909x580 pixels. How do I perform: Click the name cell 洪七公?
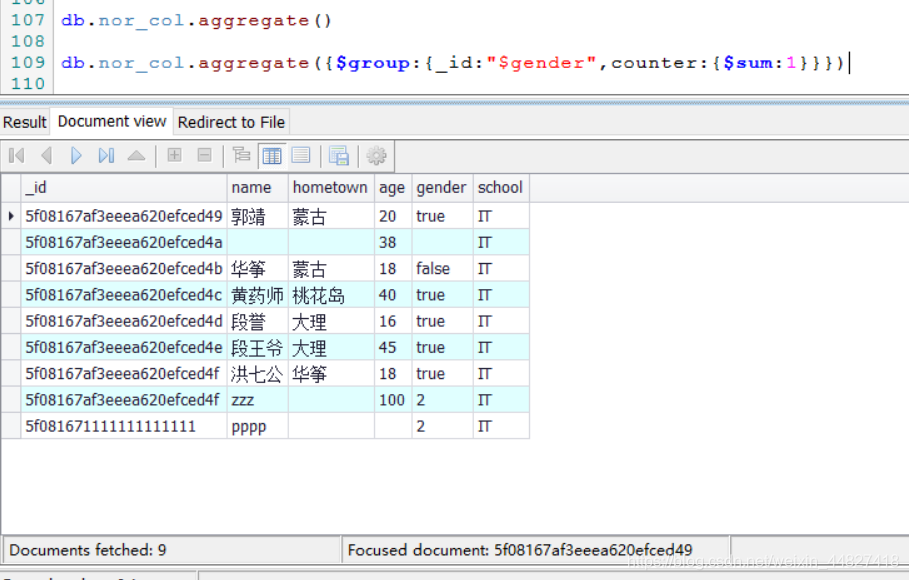(258, 374)
